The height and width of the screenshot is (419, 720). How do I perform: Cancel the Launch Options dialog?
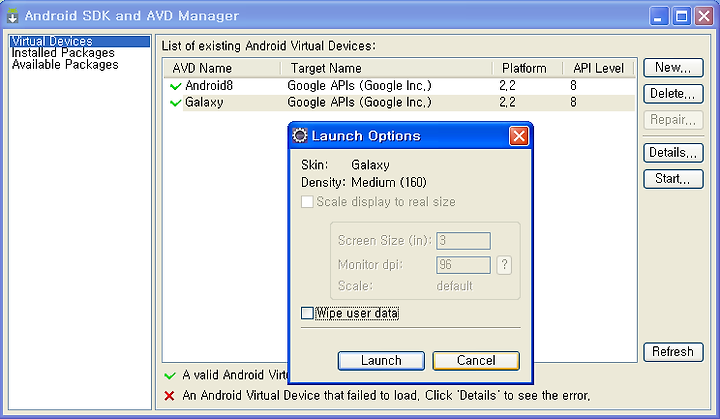(x=476, y=361)
